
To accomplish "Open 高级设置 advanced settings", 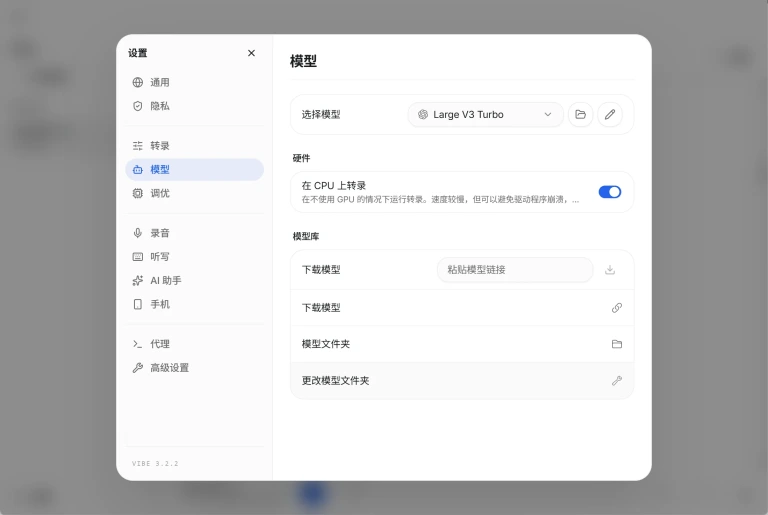I will click(194, 368).
